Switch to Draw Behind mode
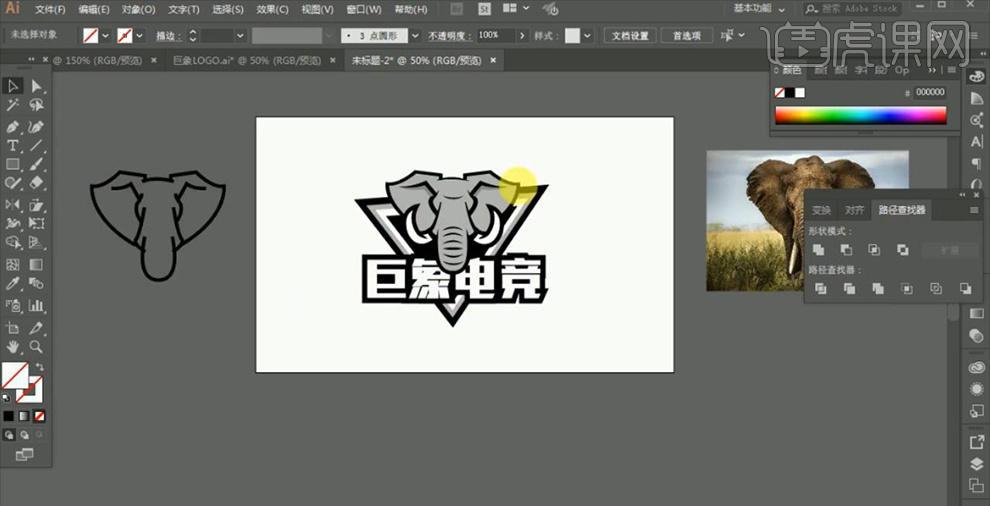 (x=24, y=435)
